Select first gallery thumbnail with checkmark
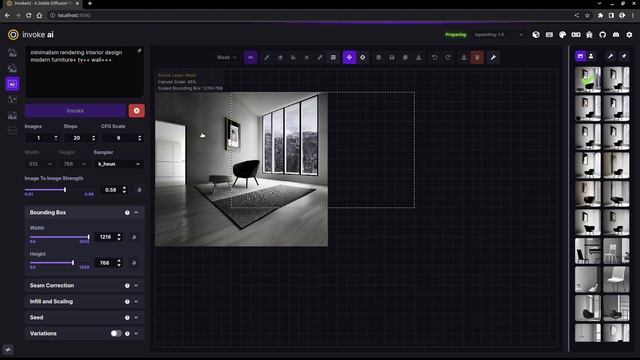Image resolution: width=640 pixels, height=360 pixels. [x=588, y=80]
